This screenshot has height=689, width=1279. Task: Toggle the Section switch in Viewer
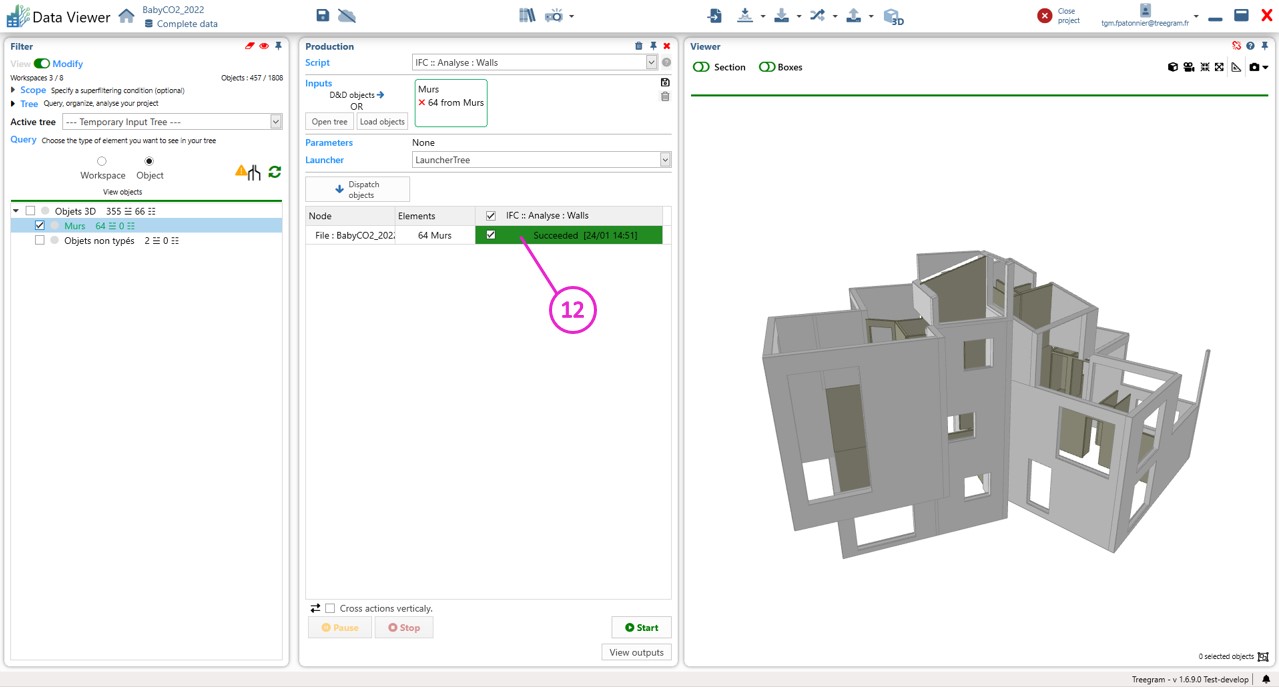click(x=702, y=67)
